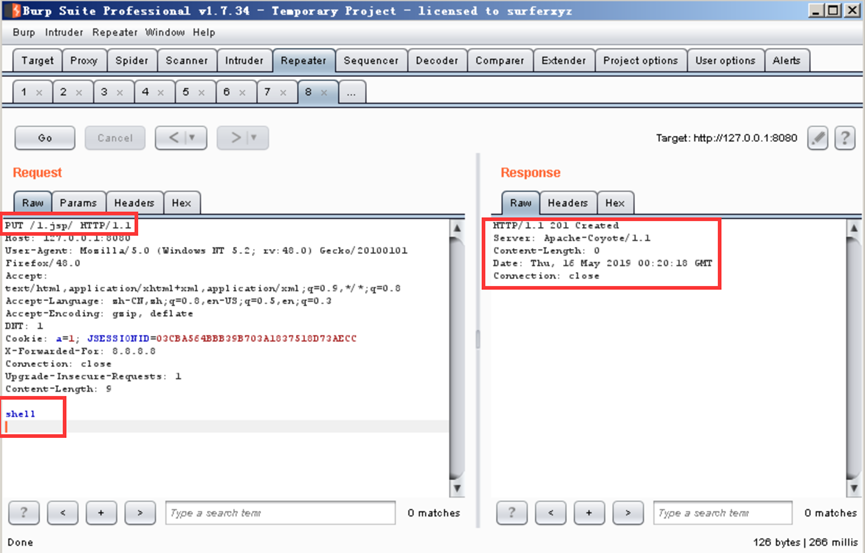The image size is (865, 553).
Task: Close Repeater tab 8
Action: [x=324, y=93]
